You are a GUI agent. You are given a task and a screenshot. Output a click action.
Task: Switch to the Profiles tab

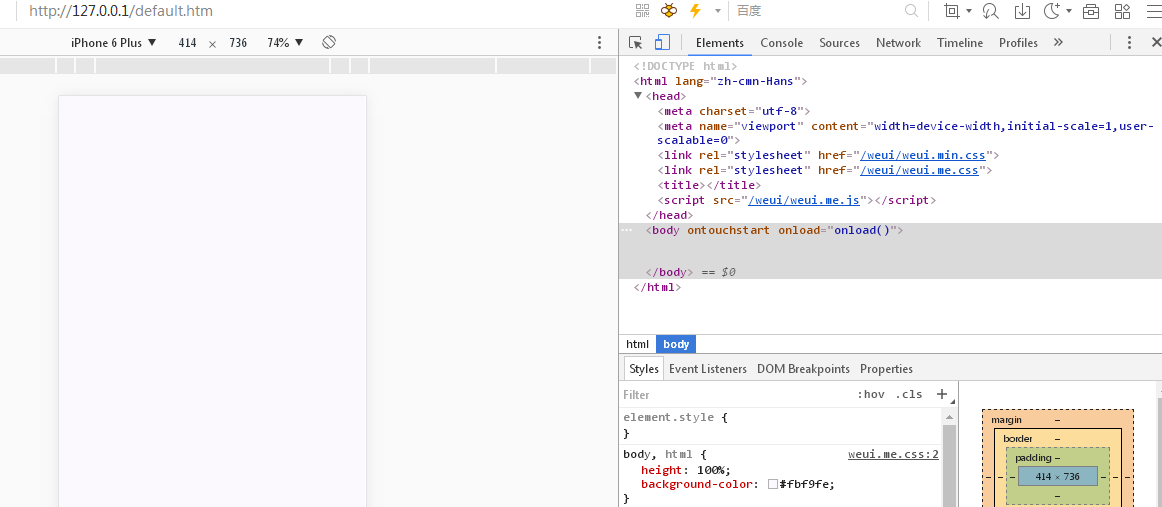pyautogui.click(x=1018, y=43)
